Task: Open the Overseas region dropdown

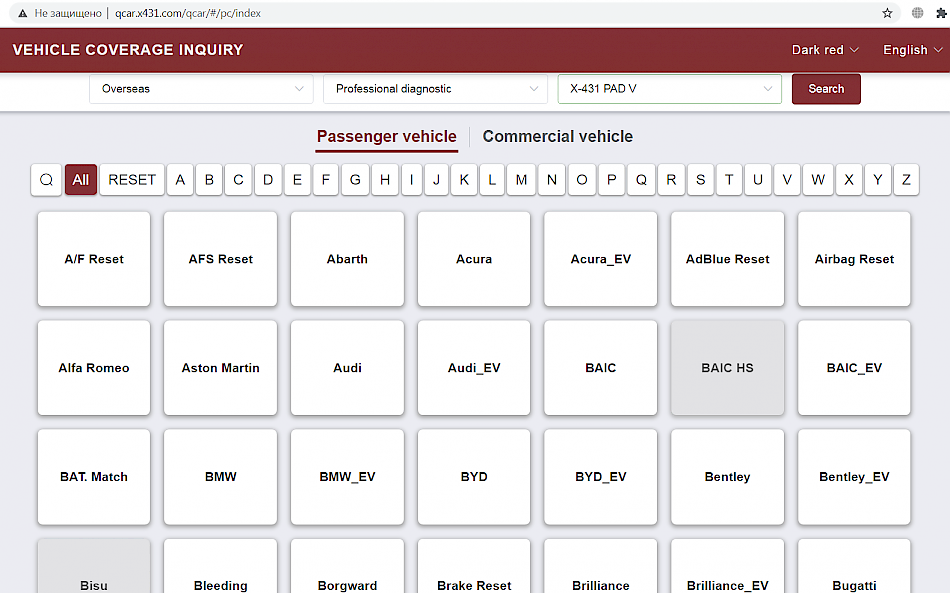Action: [x=201, y=89]
